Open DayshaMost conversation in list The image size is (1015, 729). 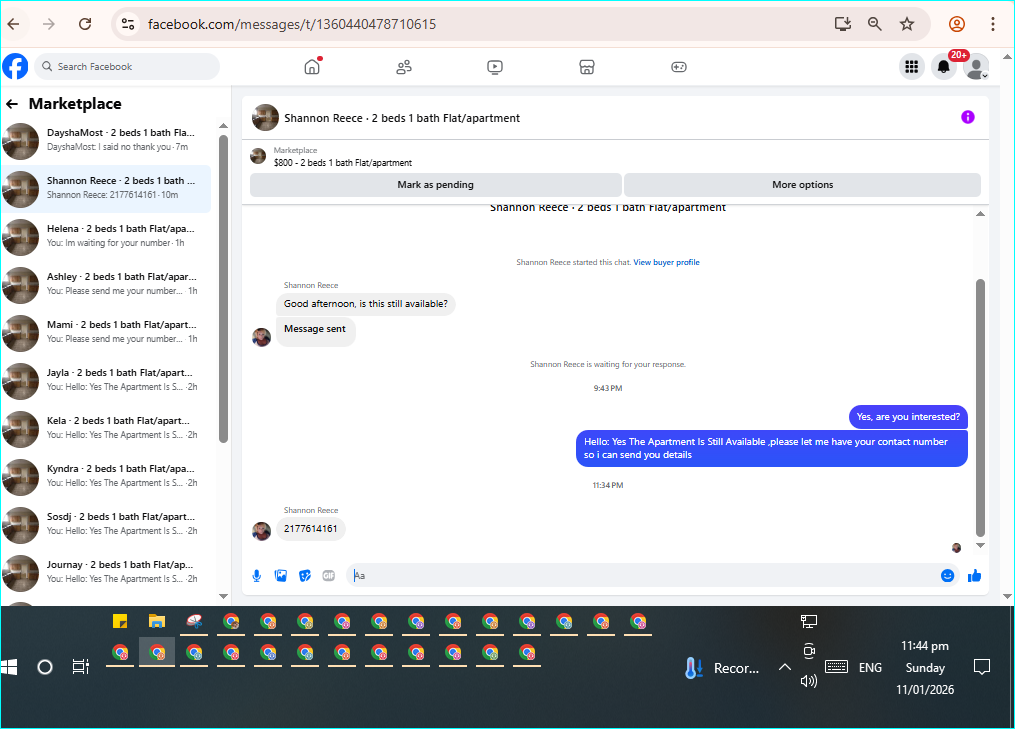point(107,140)
